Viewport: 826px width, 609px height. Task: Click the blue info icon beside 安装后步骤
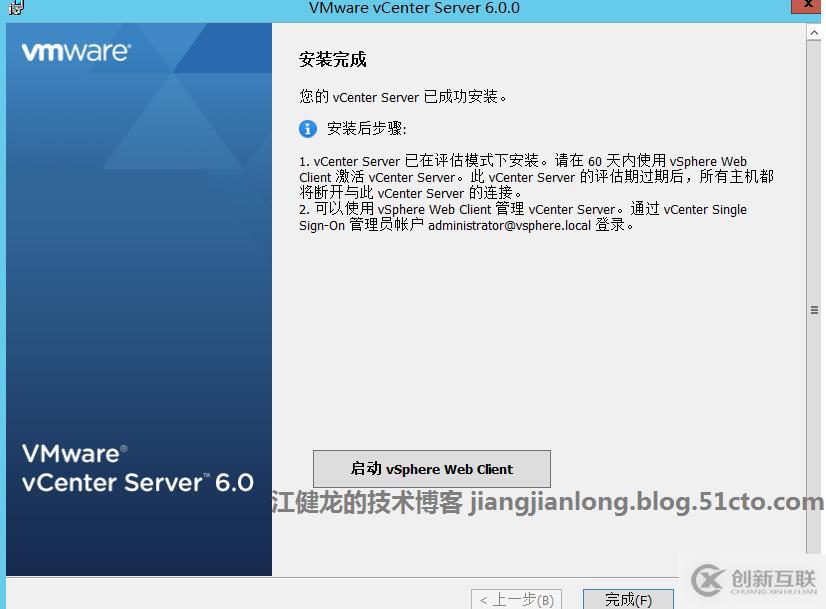pos(308,129)
